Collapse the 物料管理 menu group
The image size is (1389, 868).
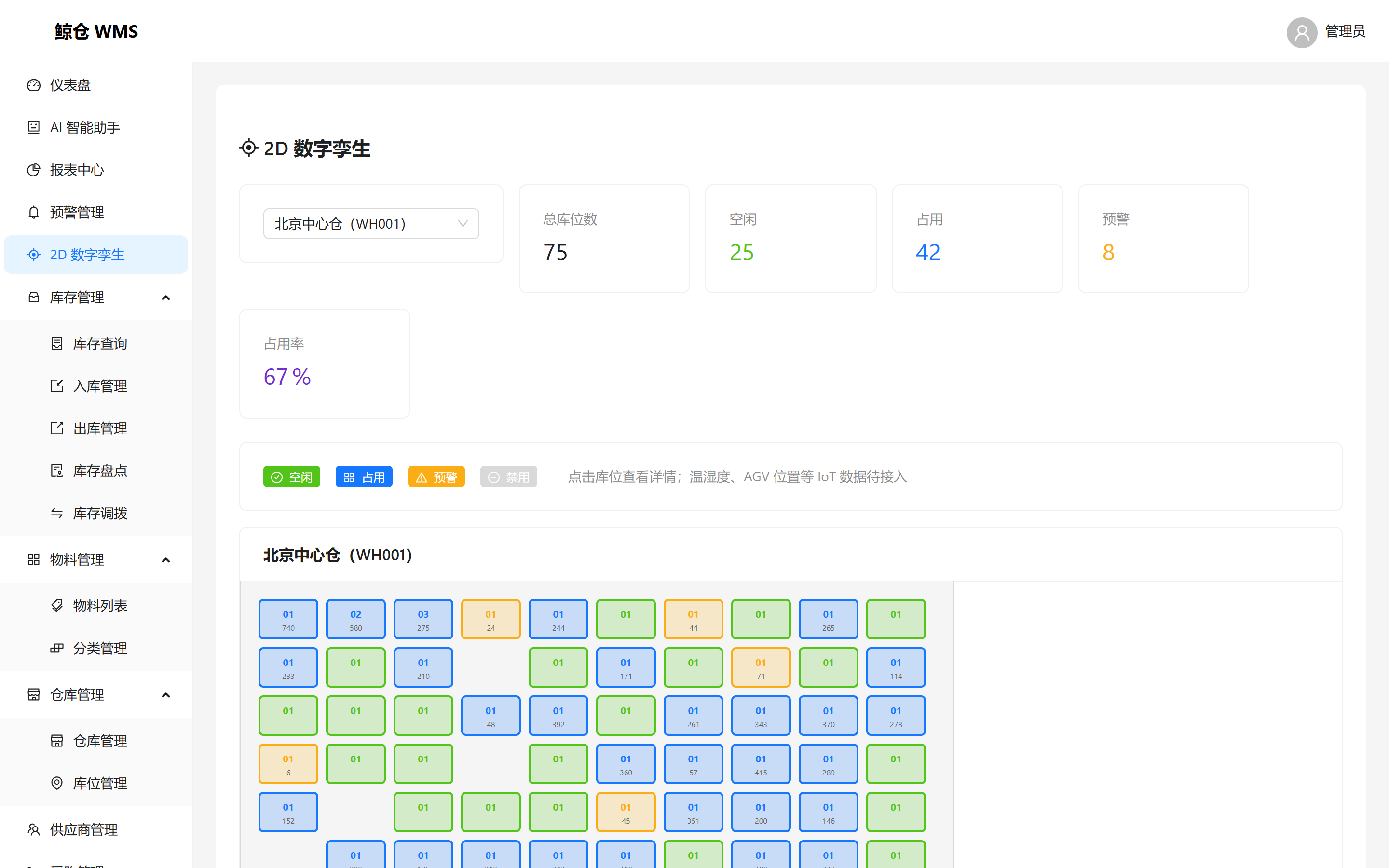click(x=166, y=560)
